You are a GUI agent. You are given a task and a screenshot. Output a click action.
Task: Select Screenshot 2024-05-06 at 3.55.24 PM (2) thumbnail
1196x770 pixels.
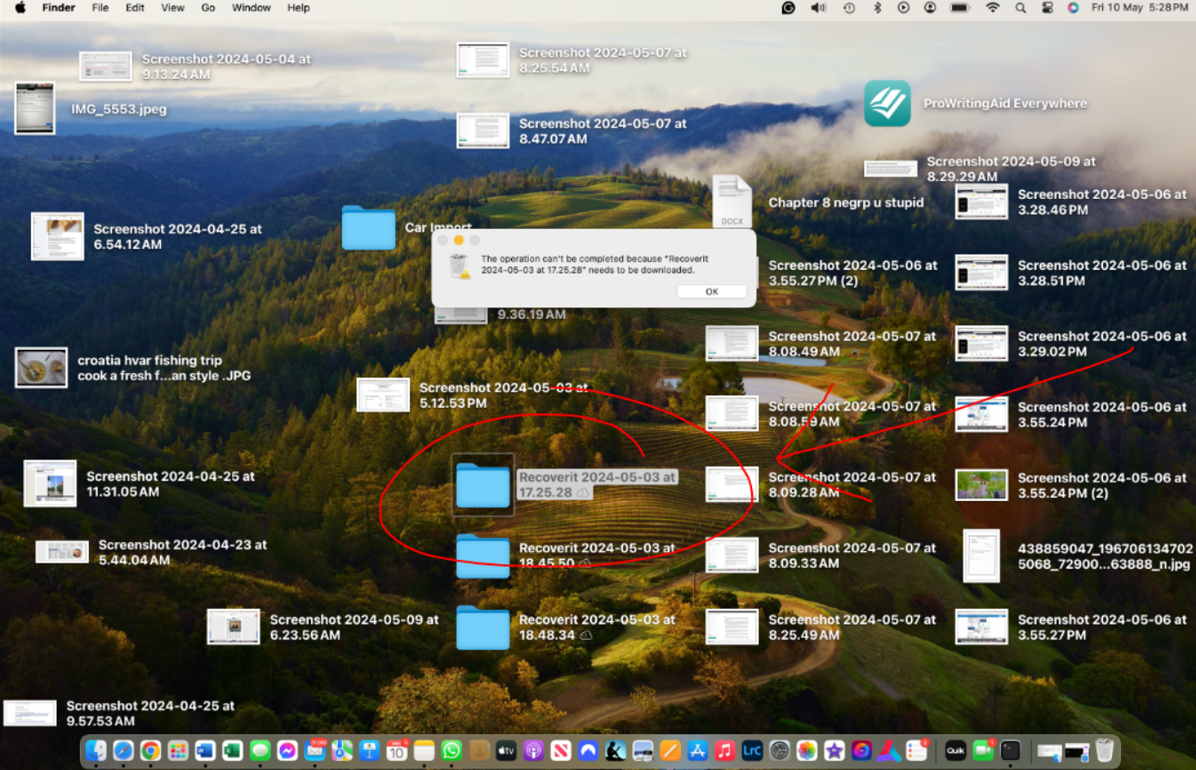[x=981, y=485]
